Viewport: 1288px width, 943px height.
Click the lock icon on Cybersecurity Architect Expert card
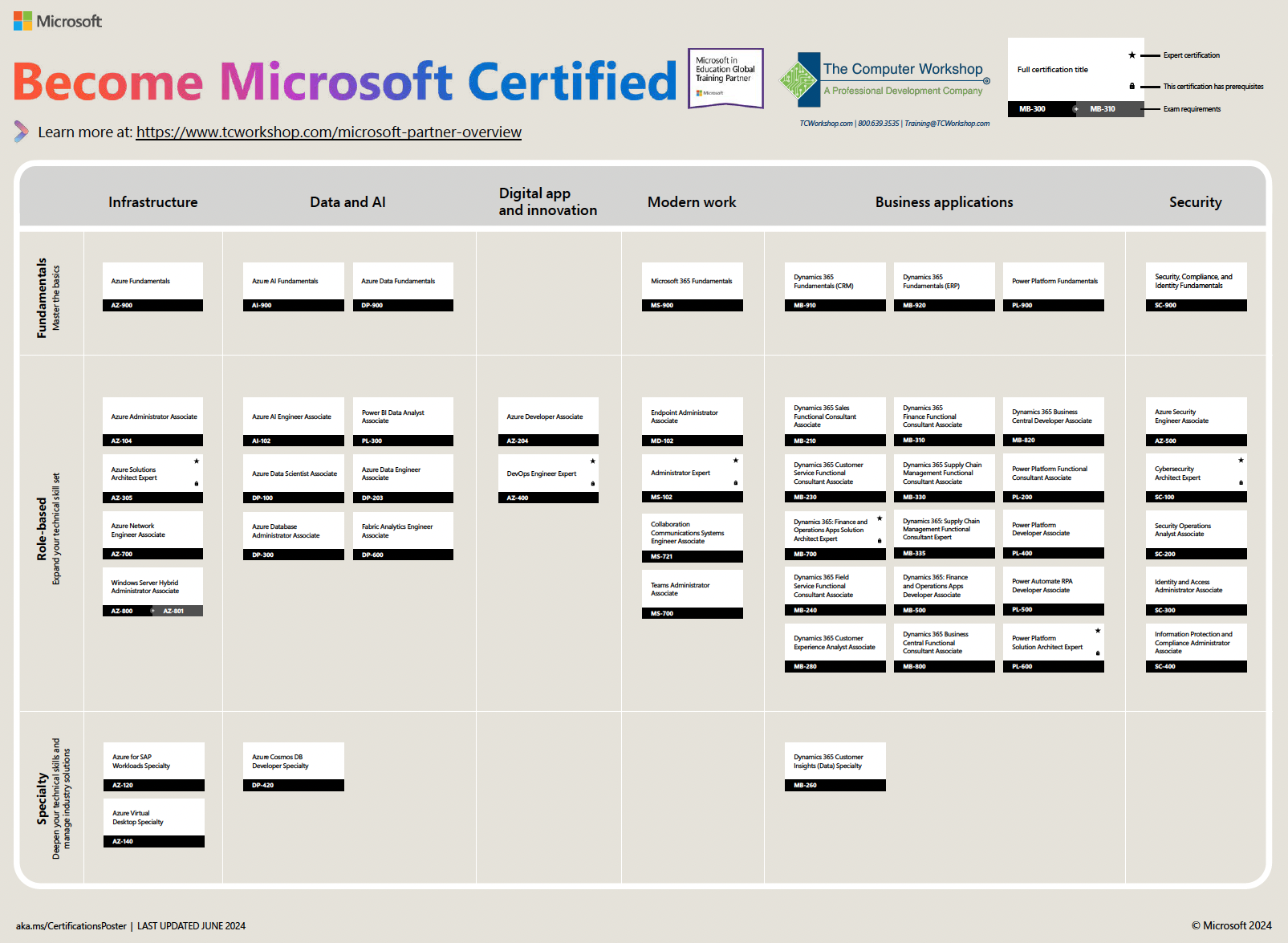tap(1241, 483)
